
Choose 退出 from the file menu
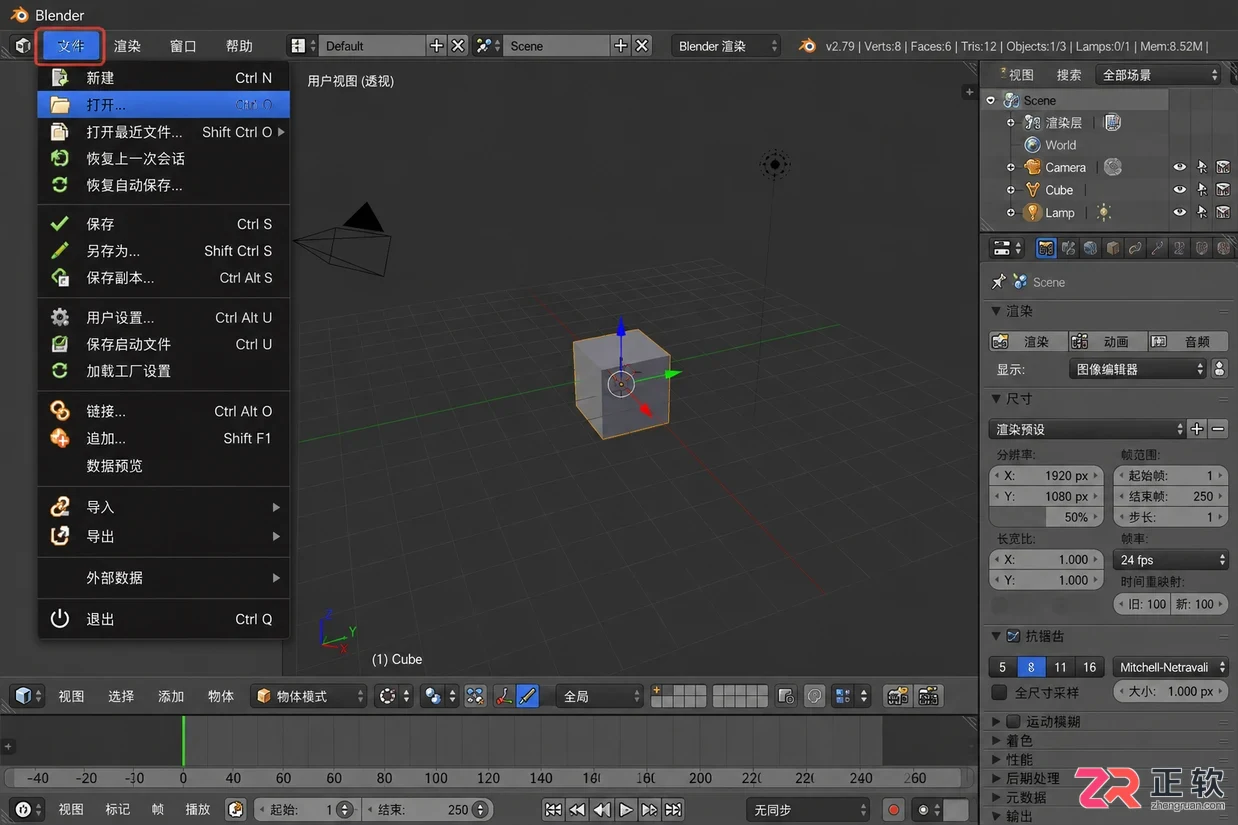pyautogui.click(x=163, y=619)
